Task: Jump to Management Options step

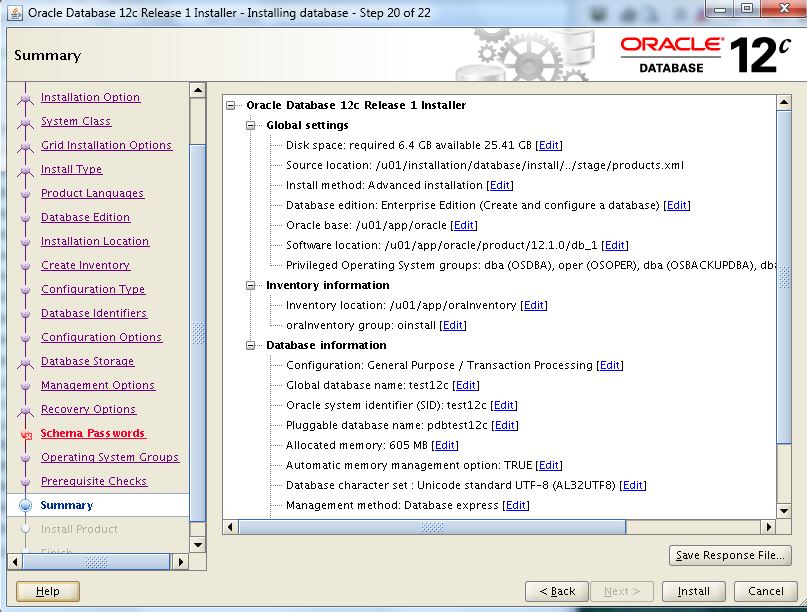Action: [98, 386]
